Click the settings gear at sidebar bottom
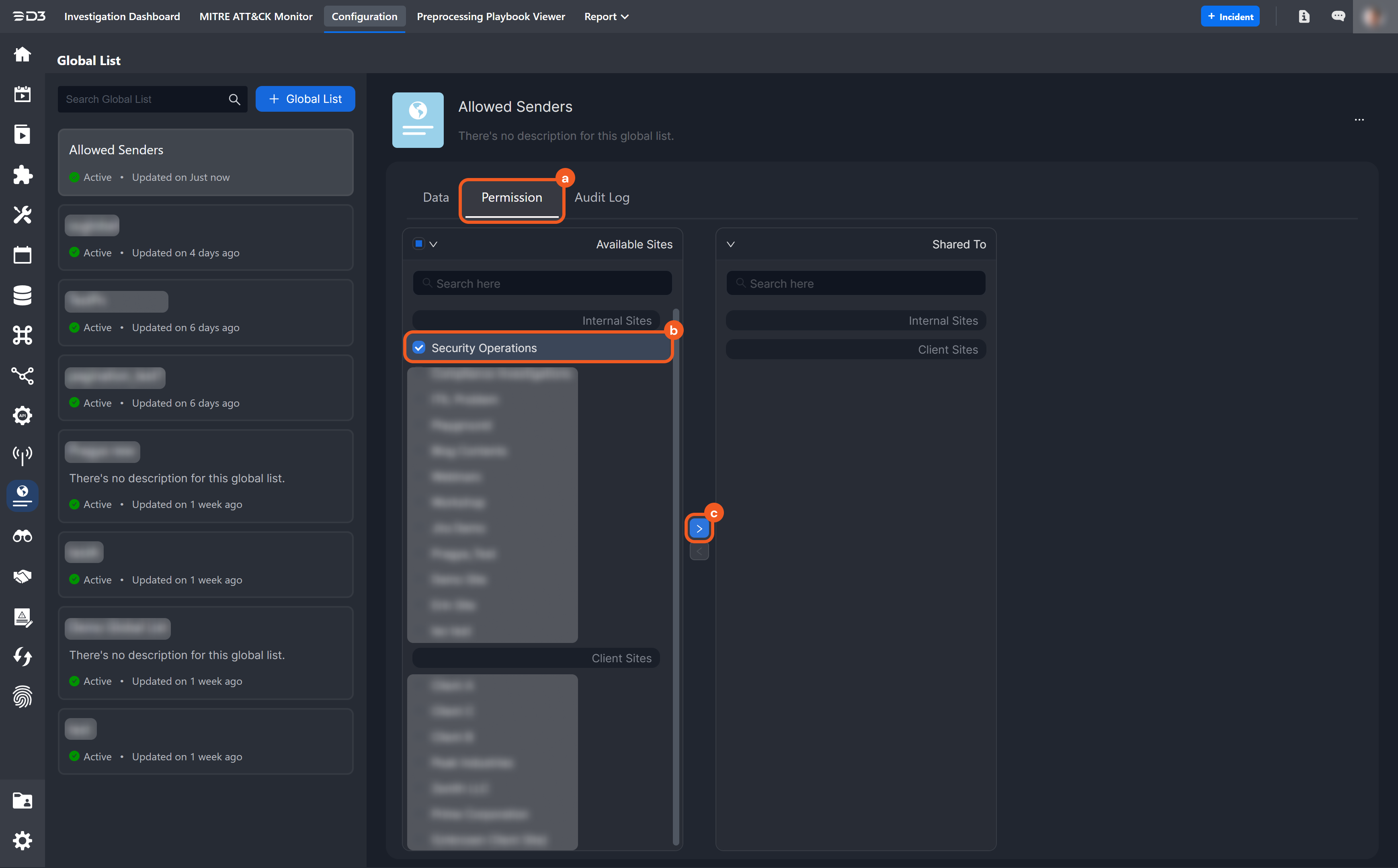This screenshot has width=1398, height=868. click(23, 840)
